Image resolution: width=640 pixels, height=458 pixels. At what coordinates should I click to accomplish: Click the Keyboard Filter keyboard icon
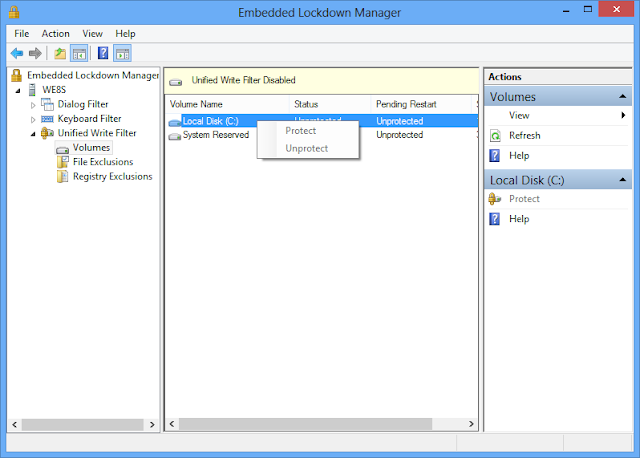(x=47, y=119)
